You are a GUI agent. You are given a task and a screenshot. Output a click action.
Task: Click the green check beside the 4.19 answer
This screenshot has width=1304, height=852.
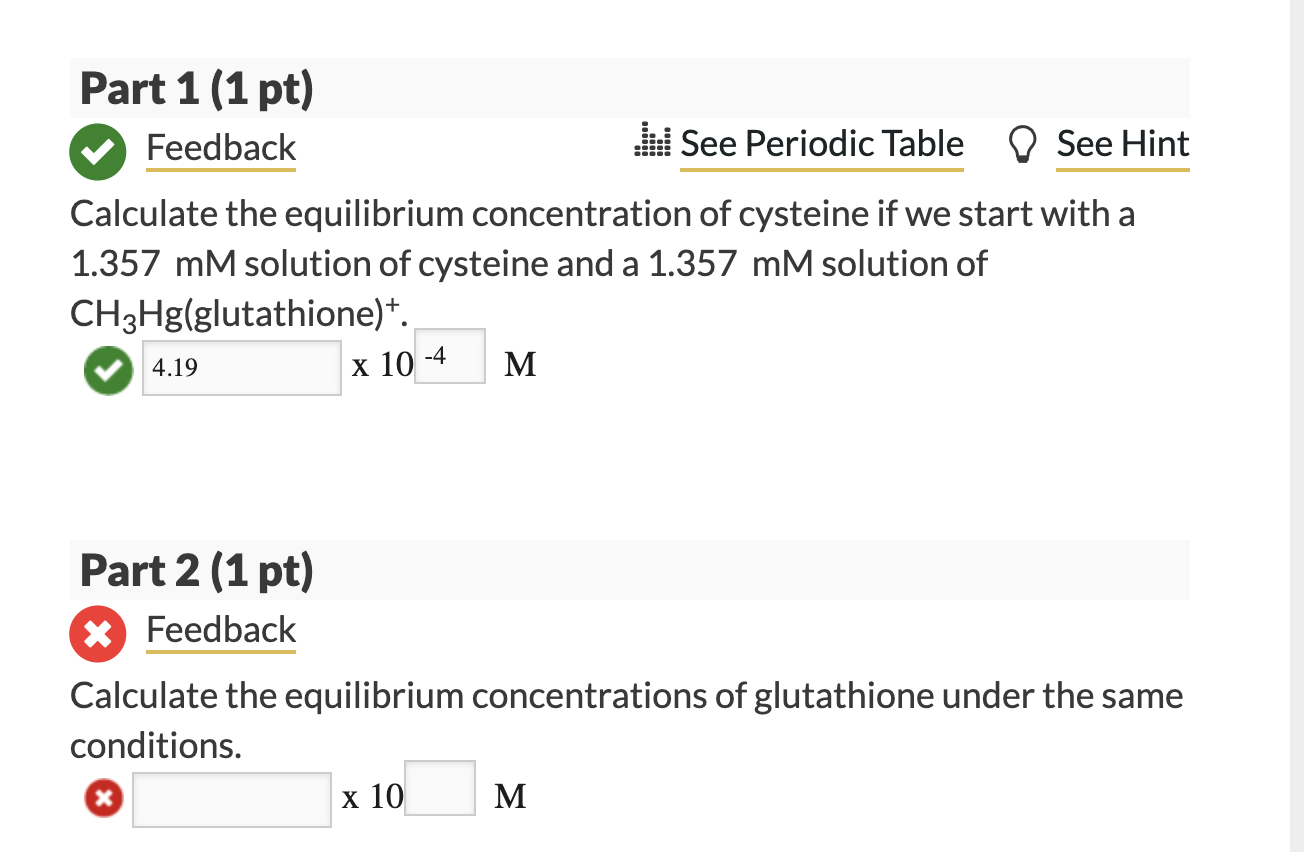(x=107, y=369)
